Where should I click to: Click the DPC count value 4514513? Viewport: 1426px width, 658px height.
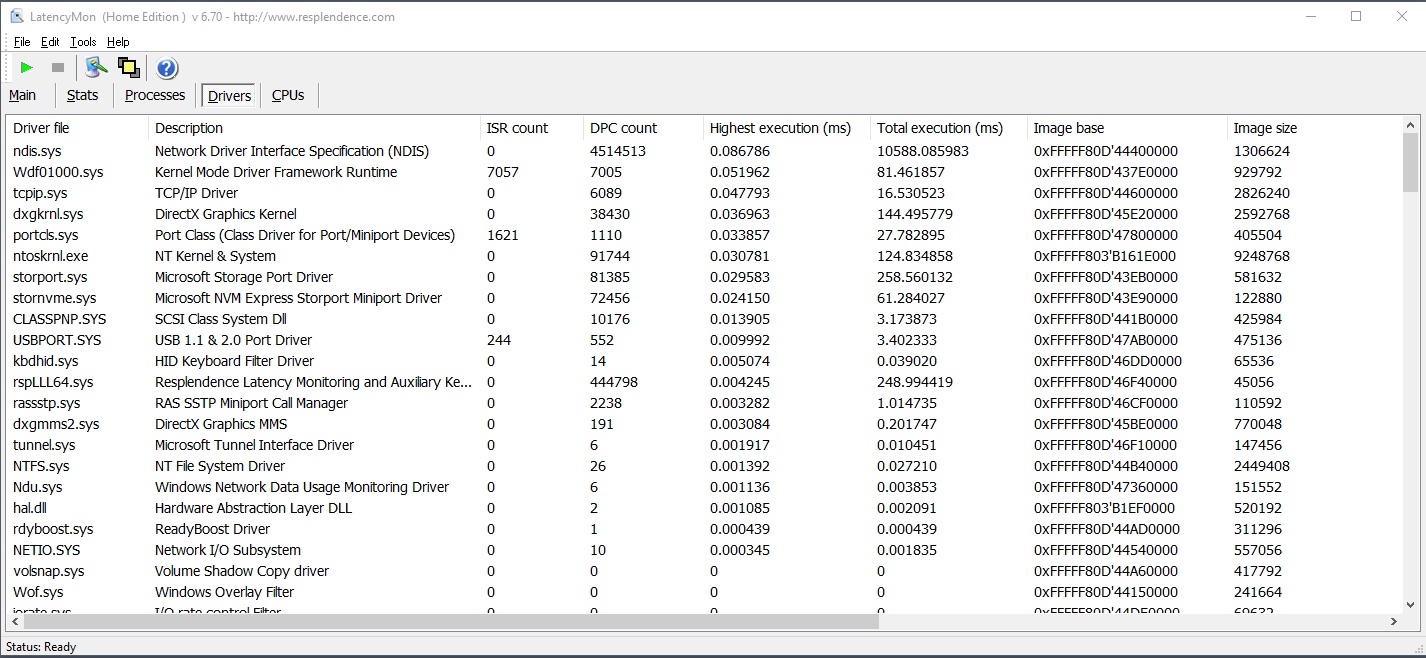[618, 151]
